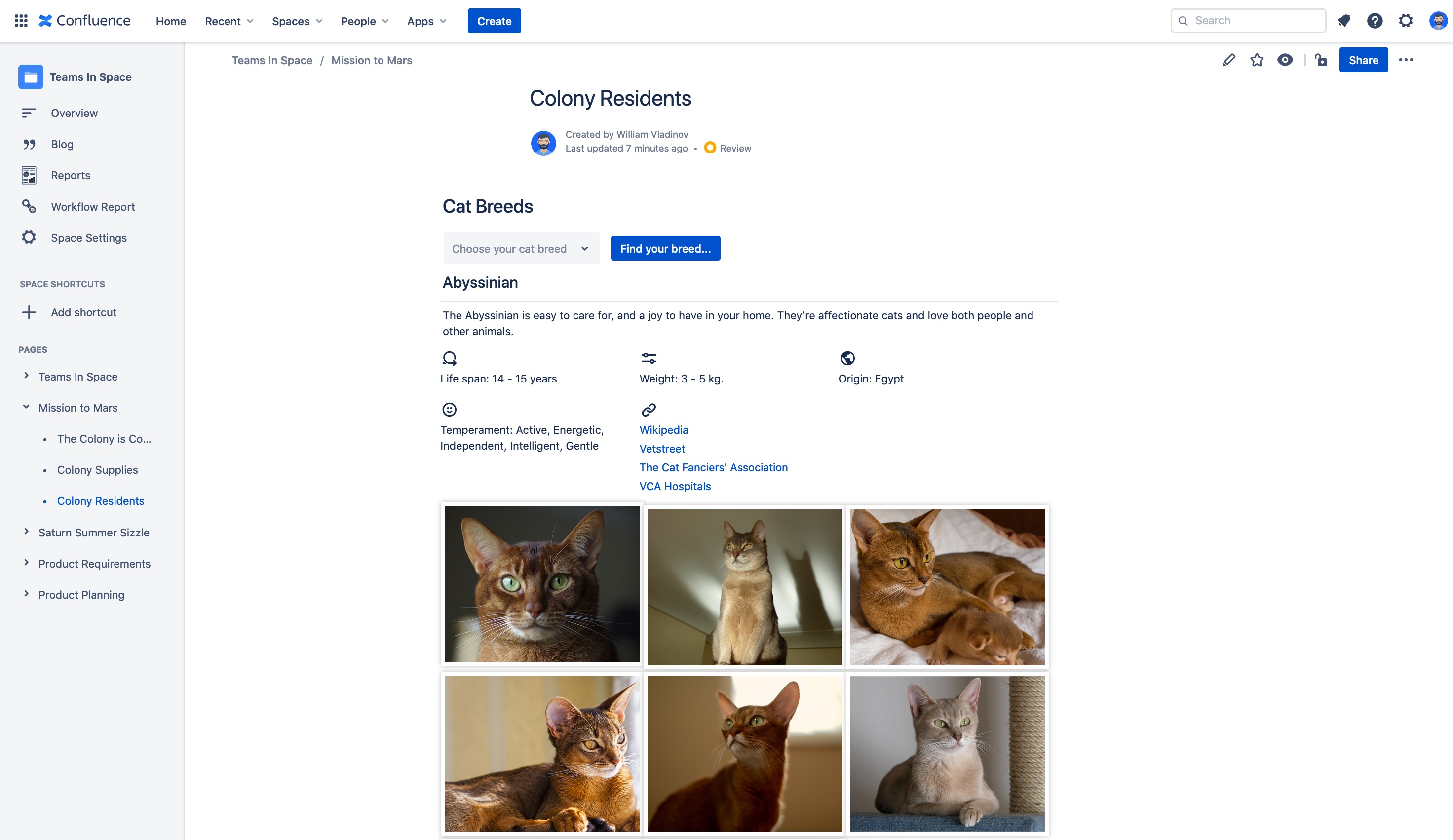Click the edit pencil icon
Viewport: 1453px width, 840px height.
click(1228, 60)
